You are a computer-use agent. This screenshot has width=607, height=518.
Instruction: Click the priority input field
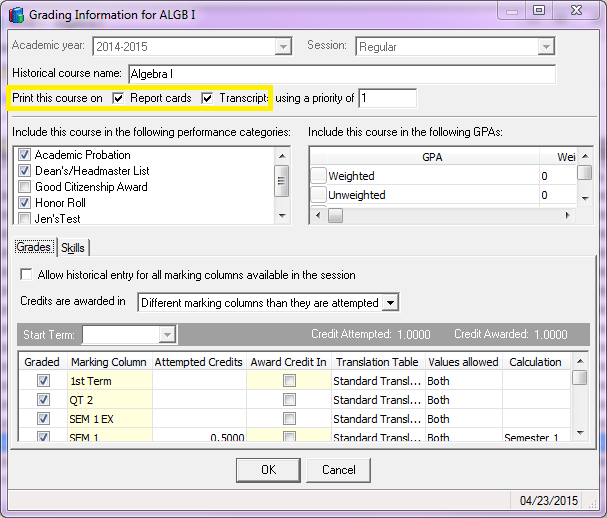click(388, 98)
